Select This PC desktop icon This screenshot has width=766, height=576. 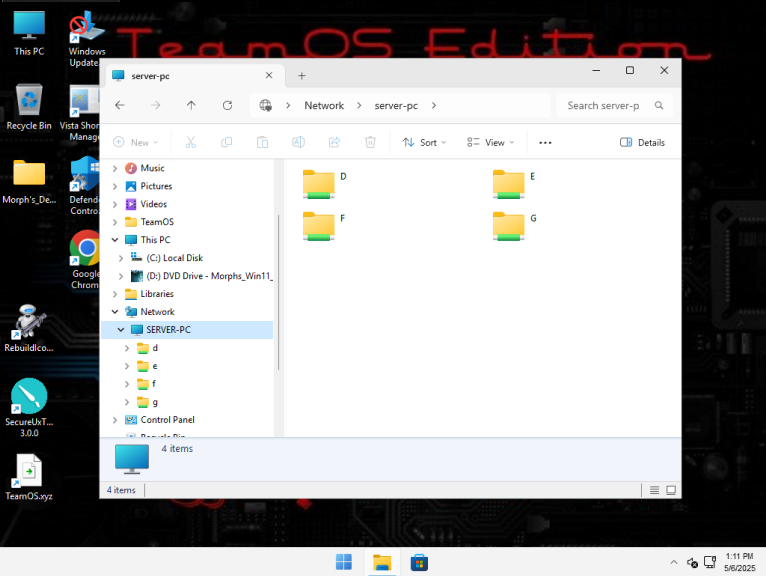pyautogui.click(x=29, y=33)
